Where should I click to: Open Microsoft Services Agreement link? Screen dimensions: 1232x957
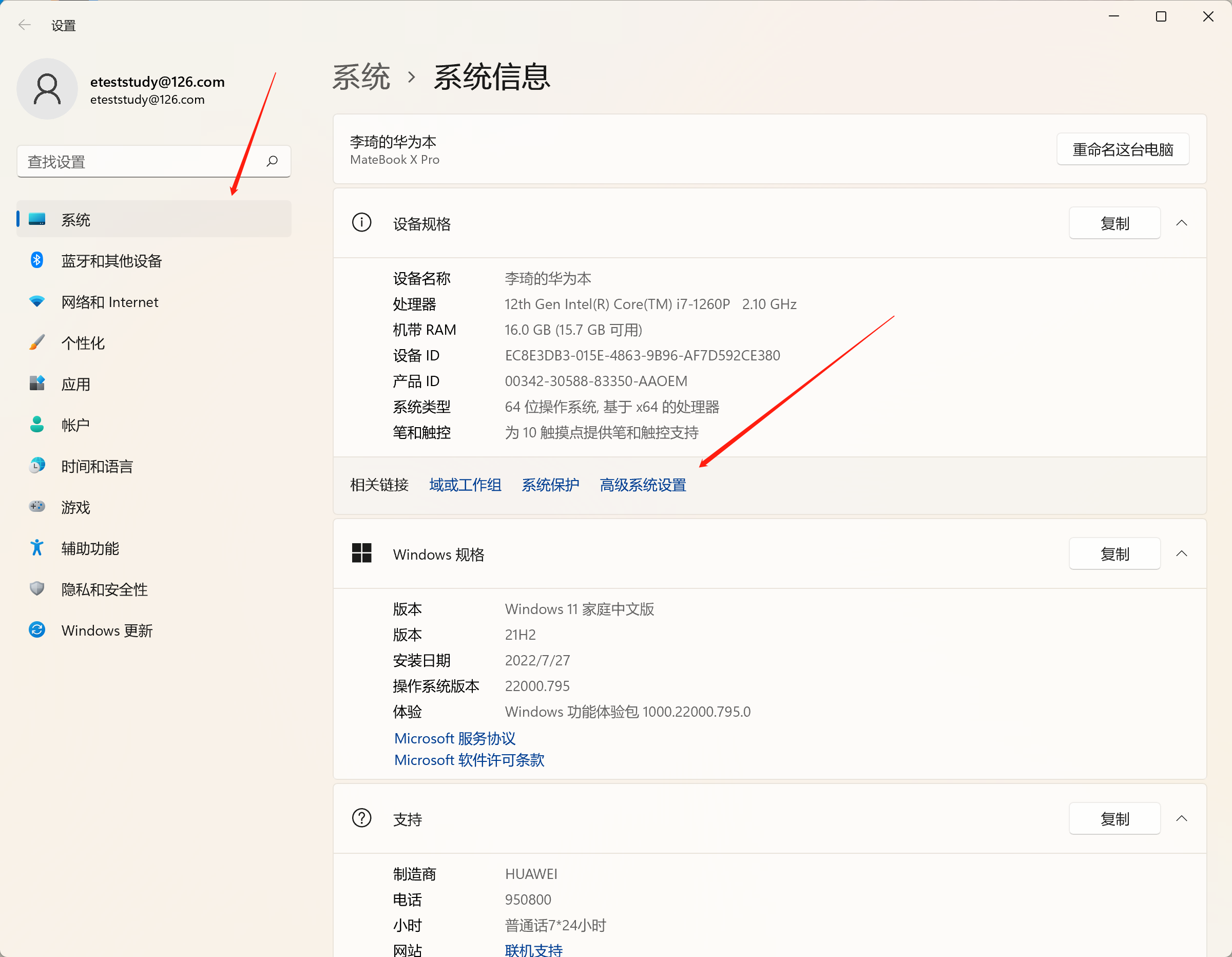click(455, 738)
